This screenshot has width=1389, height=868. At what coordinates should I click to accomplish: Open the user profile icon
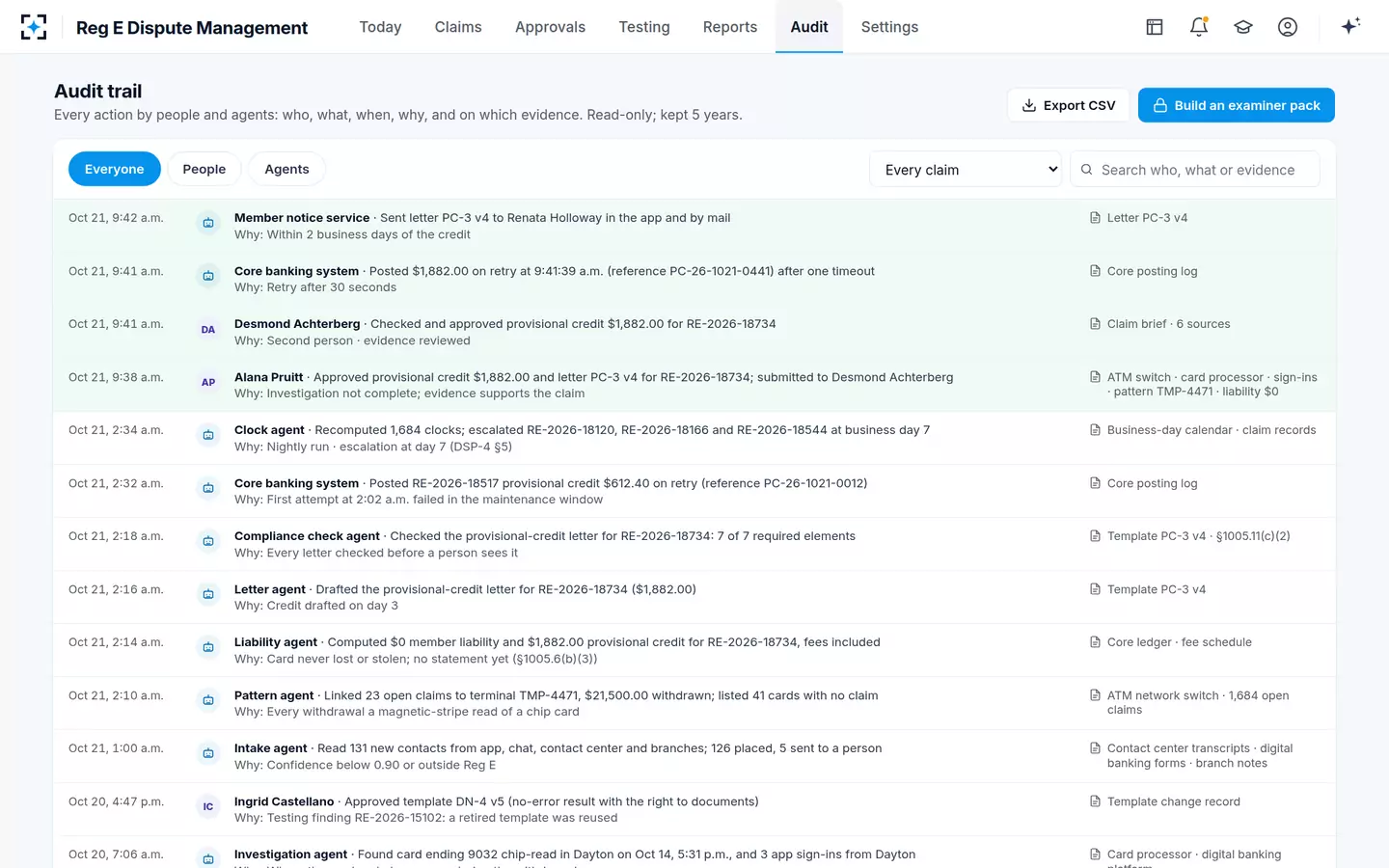point(1288,27)
